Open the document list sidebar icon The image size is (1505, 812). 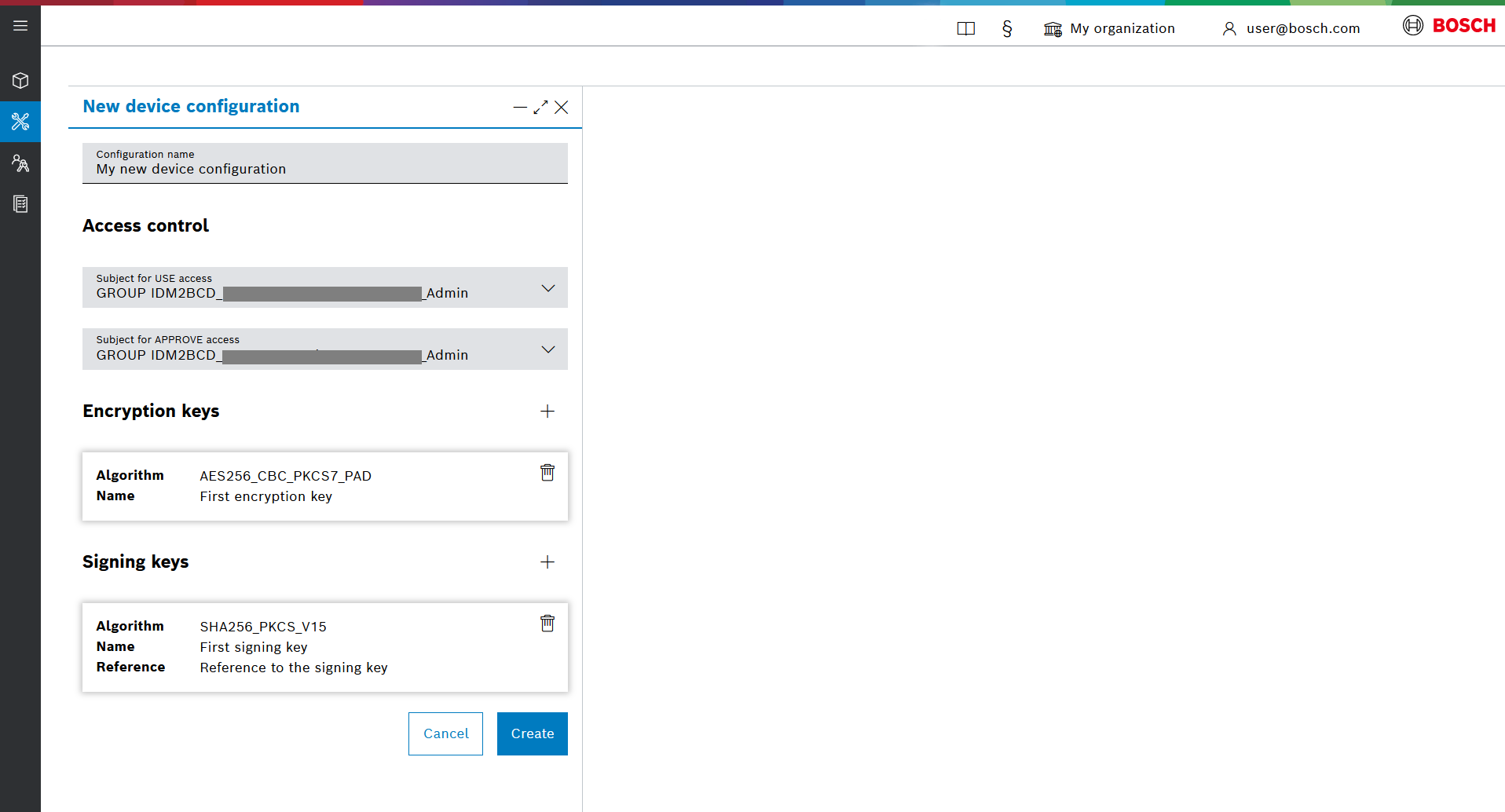coord(20,204)
